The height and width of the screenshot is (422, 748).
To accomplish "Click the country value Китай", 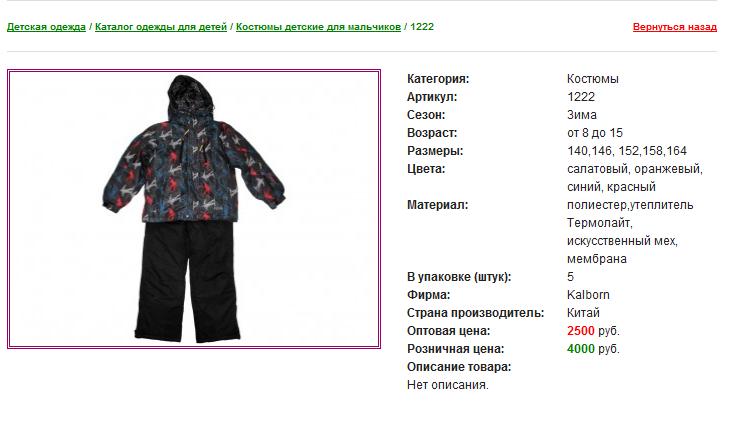I will (583, 313).
